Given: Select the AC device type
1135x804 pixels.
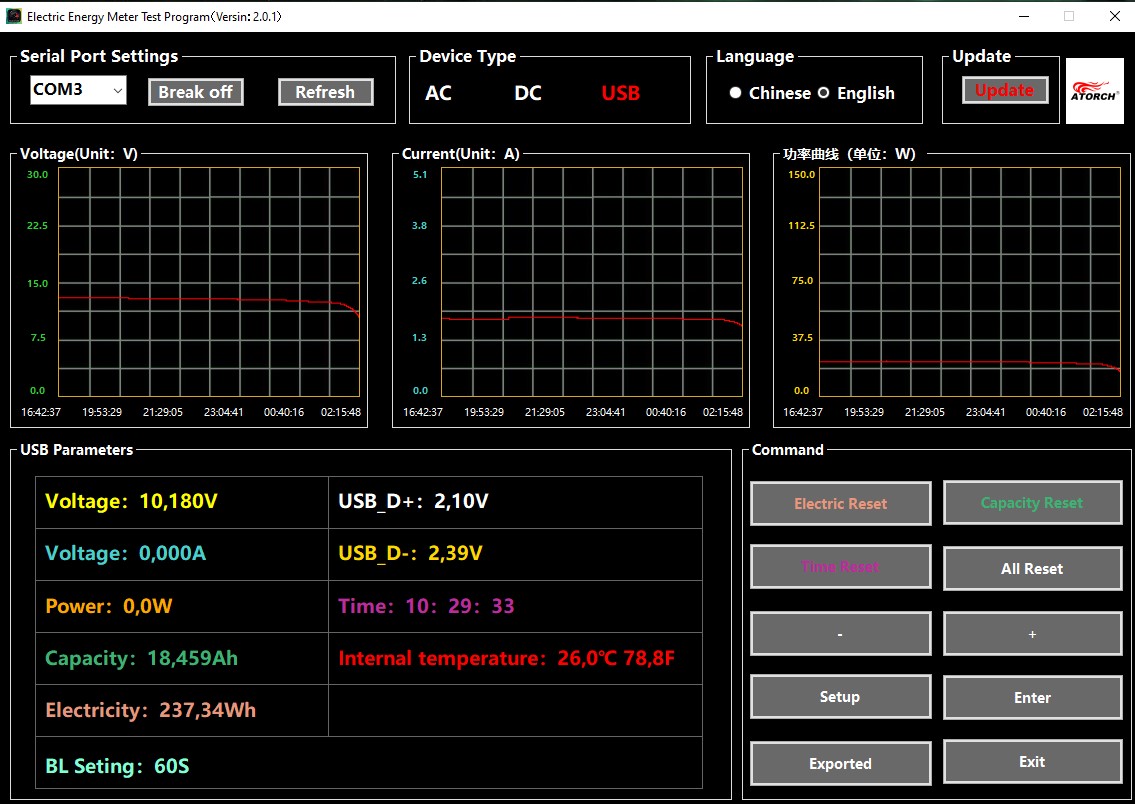Looking at the screenshot, I should [x=438, y=93].
